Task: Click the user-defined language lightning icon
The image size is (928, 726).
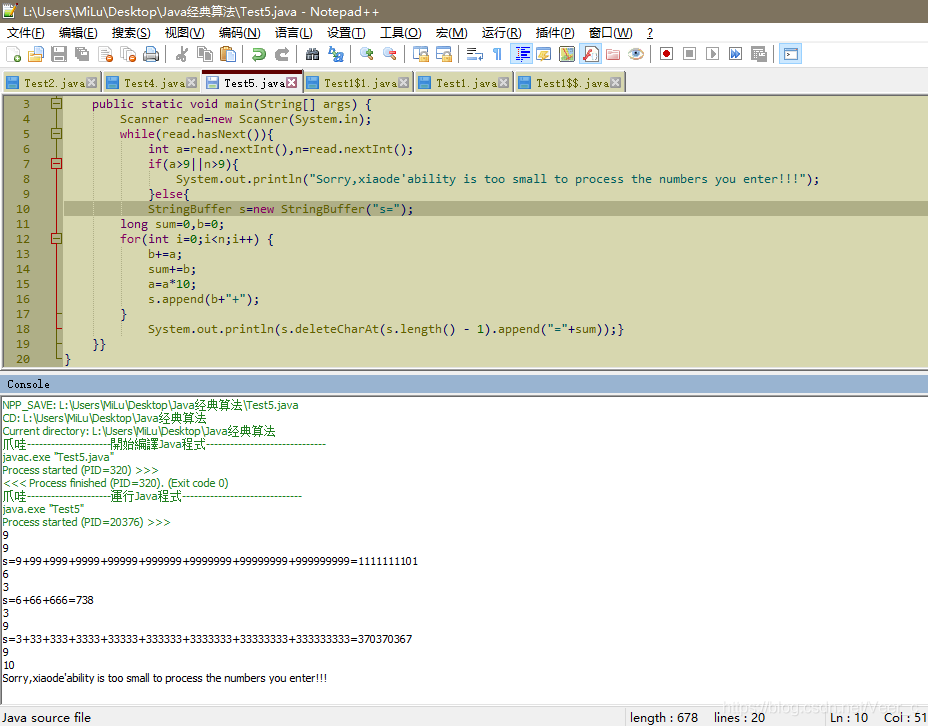Action: pyautogui.click(x=544, y=54)
